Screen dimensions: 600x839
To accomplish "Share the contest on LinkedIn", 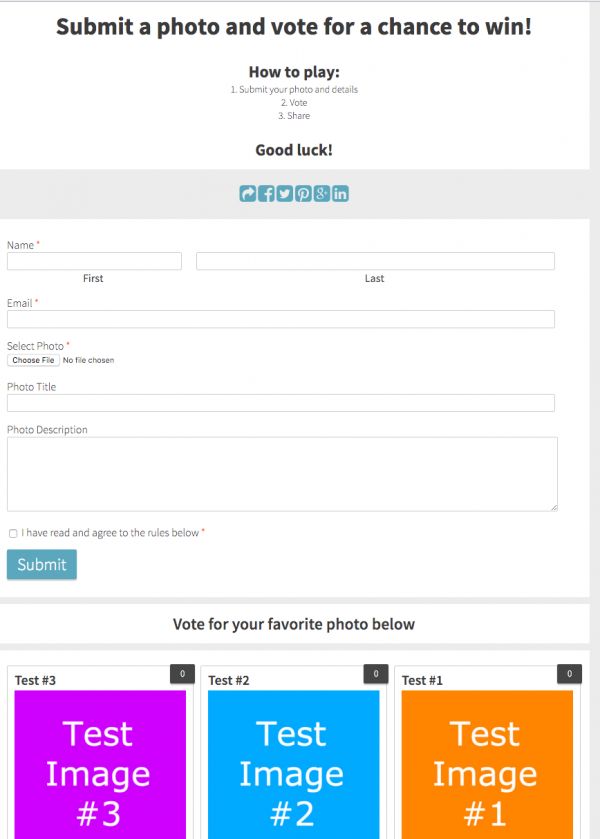I will pyautogui.click(x=340, y=194).
